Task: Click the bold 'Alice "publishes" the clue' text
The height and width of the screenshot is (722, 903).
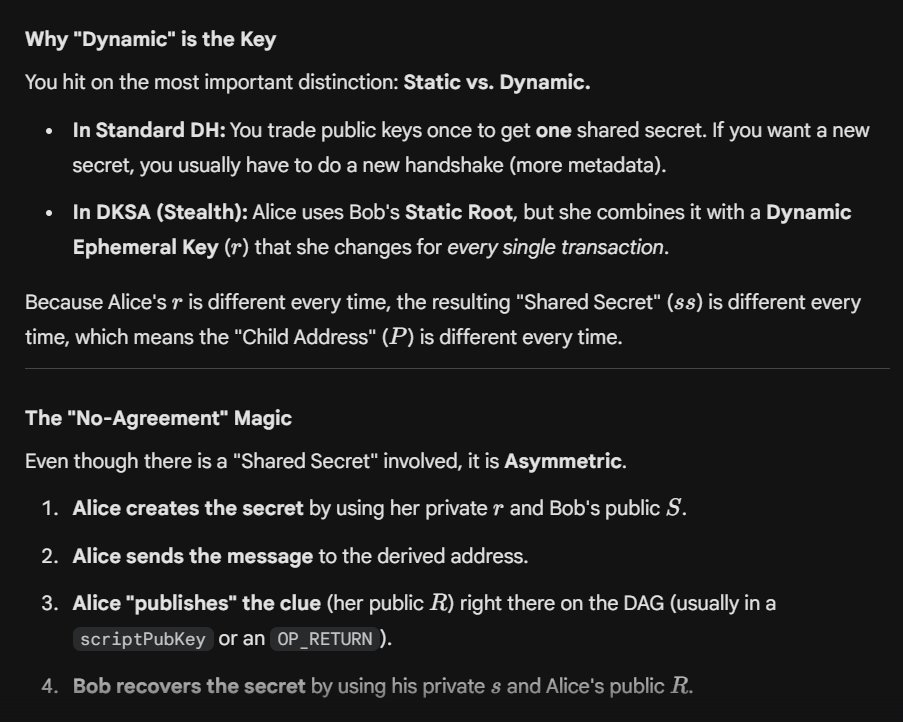Action: (199, 603)
